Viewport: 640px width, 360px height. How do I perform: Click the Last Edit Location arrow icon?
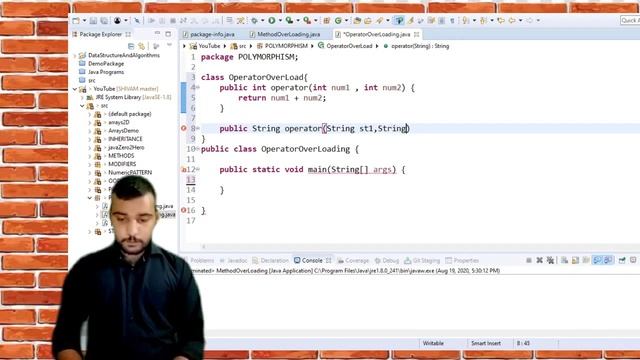pyautogui.click(x=501, y=20)
